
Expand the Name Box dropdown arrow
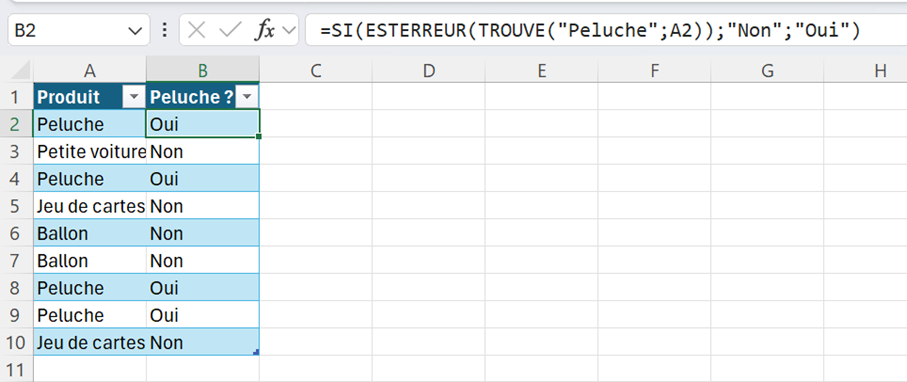[x=135, y=31]
